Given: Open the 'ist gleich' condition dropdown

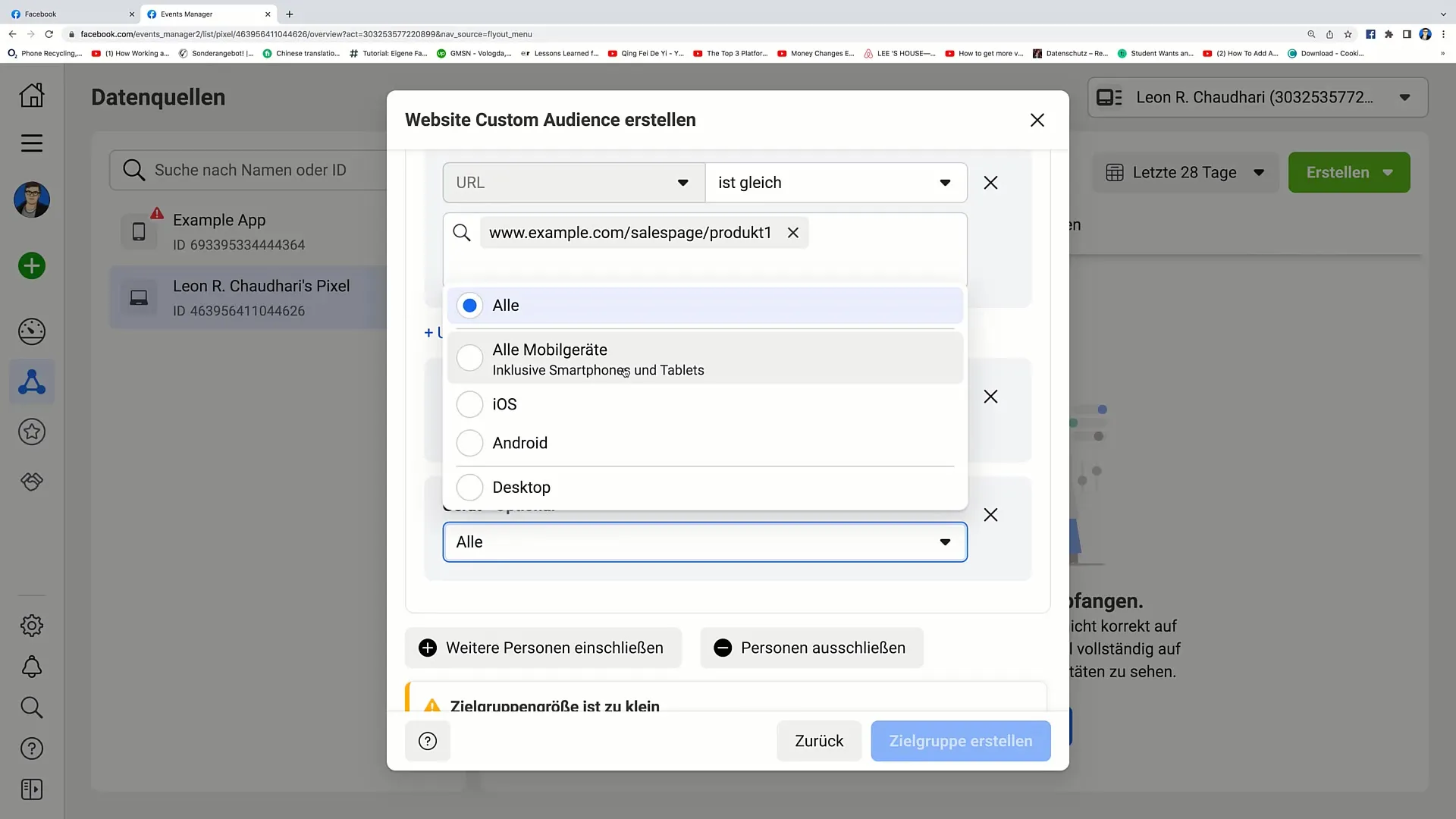Looking at the screenshot, I should (x=836, y=183).
